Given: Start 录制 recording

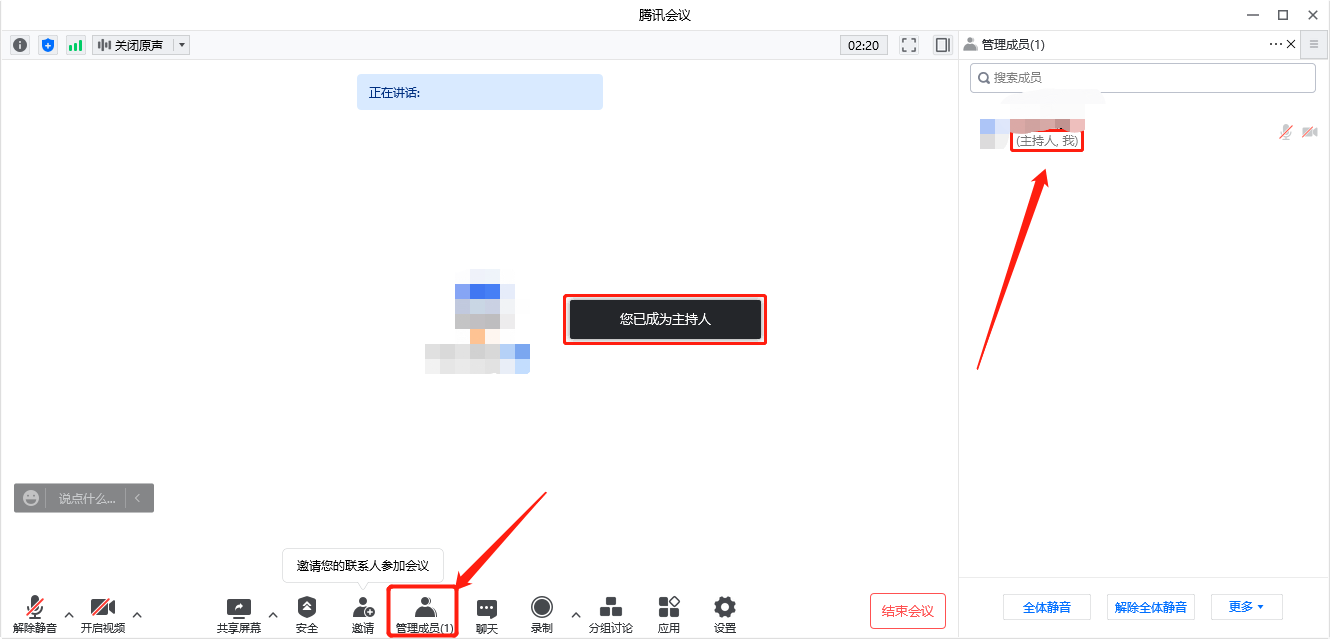Looking at the screenshot, I should 542,614.
